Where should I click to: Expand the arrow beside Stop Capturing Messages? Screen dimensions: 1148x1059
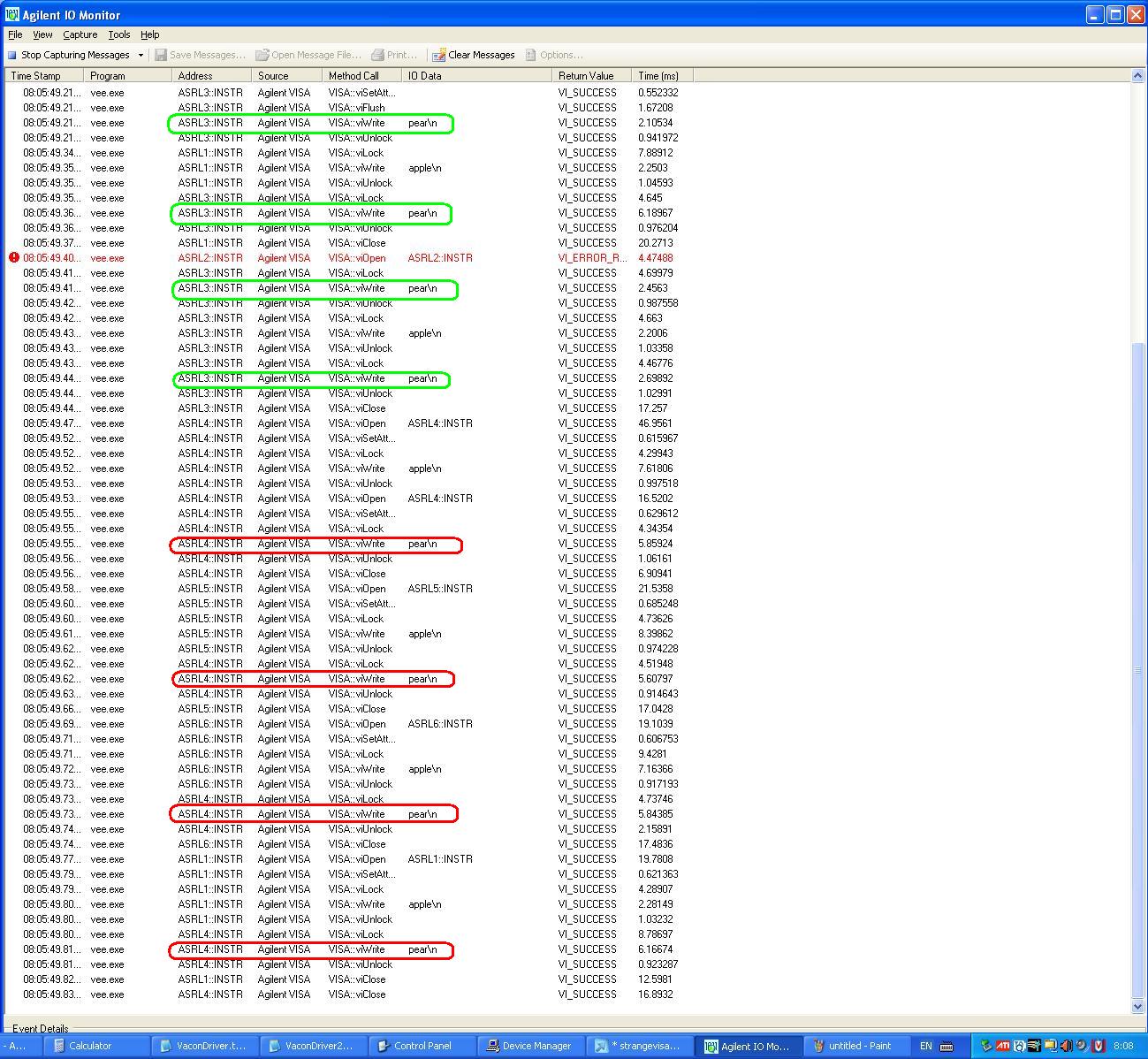[141, 55]
